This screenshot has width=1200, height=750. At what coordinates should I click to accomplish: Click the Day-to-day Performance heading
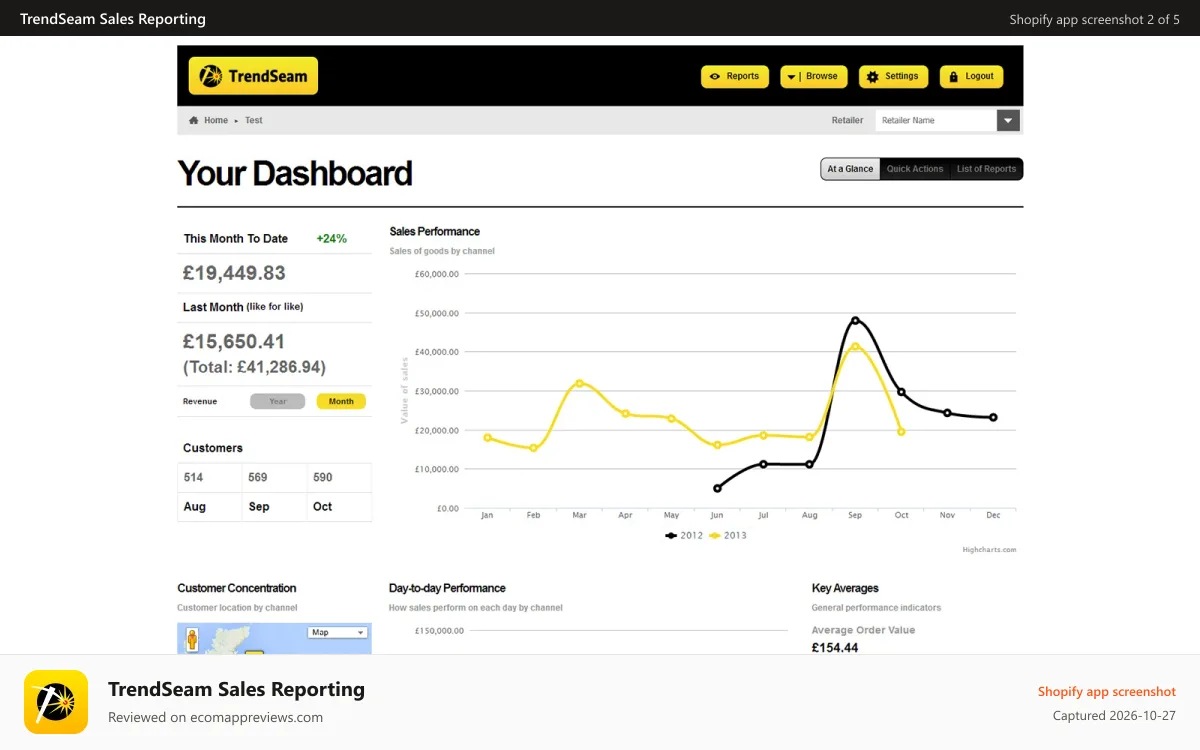[x=447, y=588]
